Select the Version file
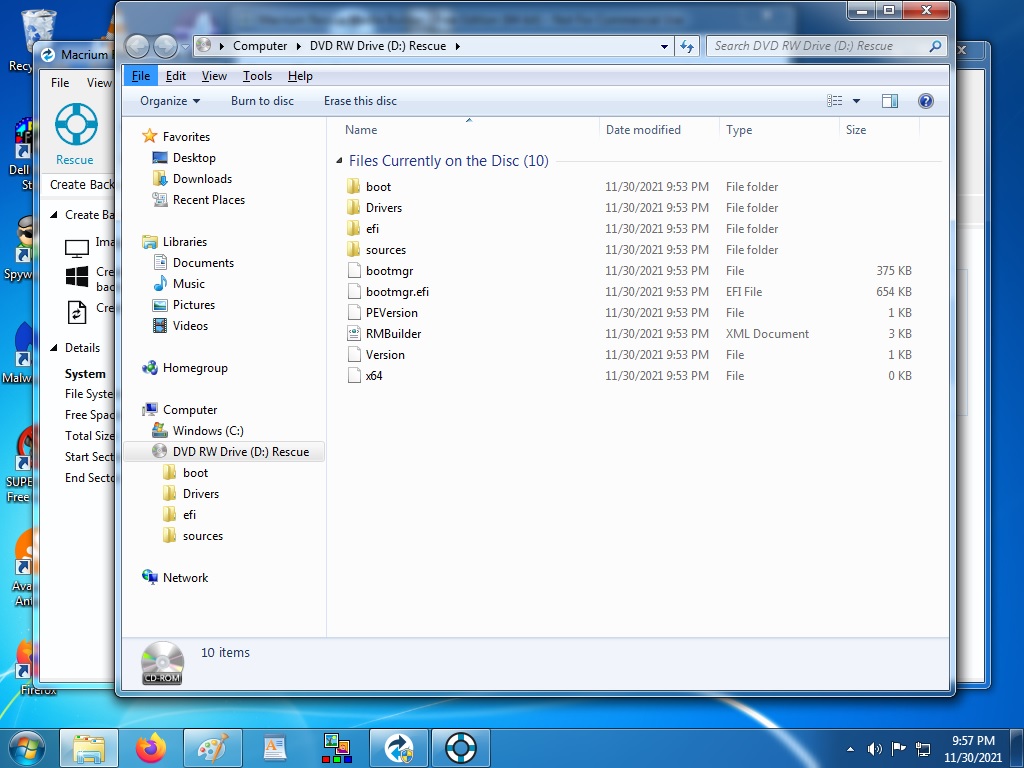1024x768 pixels. pos(385,355)
